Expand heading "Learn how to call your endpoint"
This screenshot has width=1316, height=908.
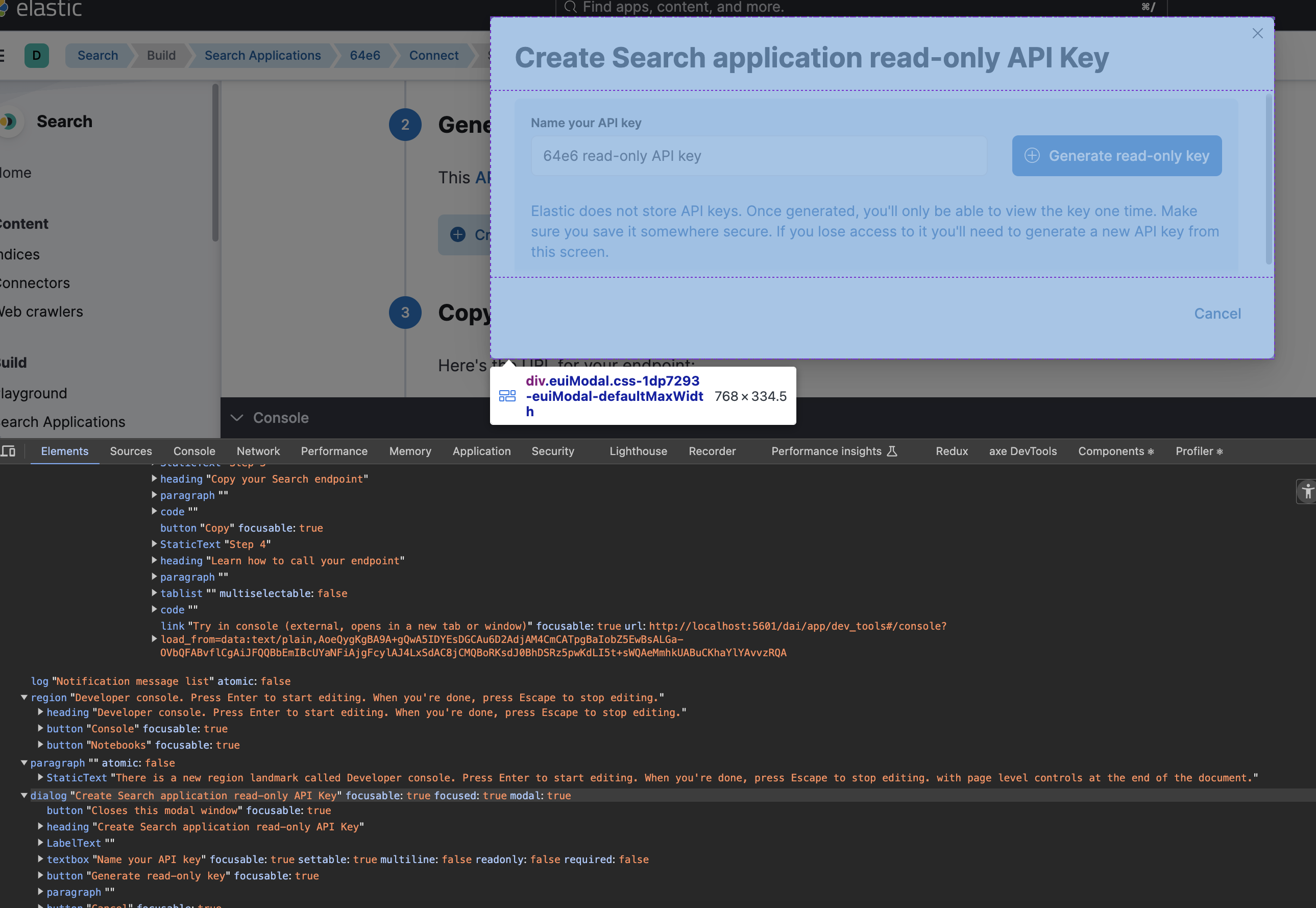(x=154, y=560)
